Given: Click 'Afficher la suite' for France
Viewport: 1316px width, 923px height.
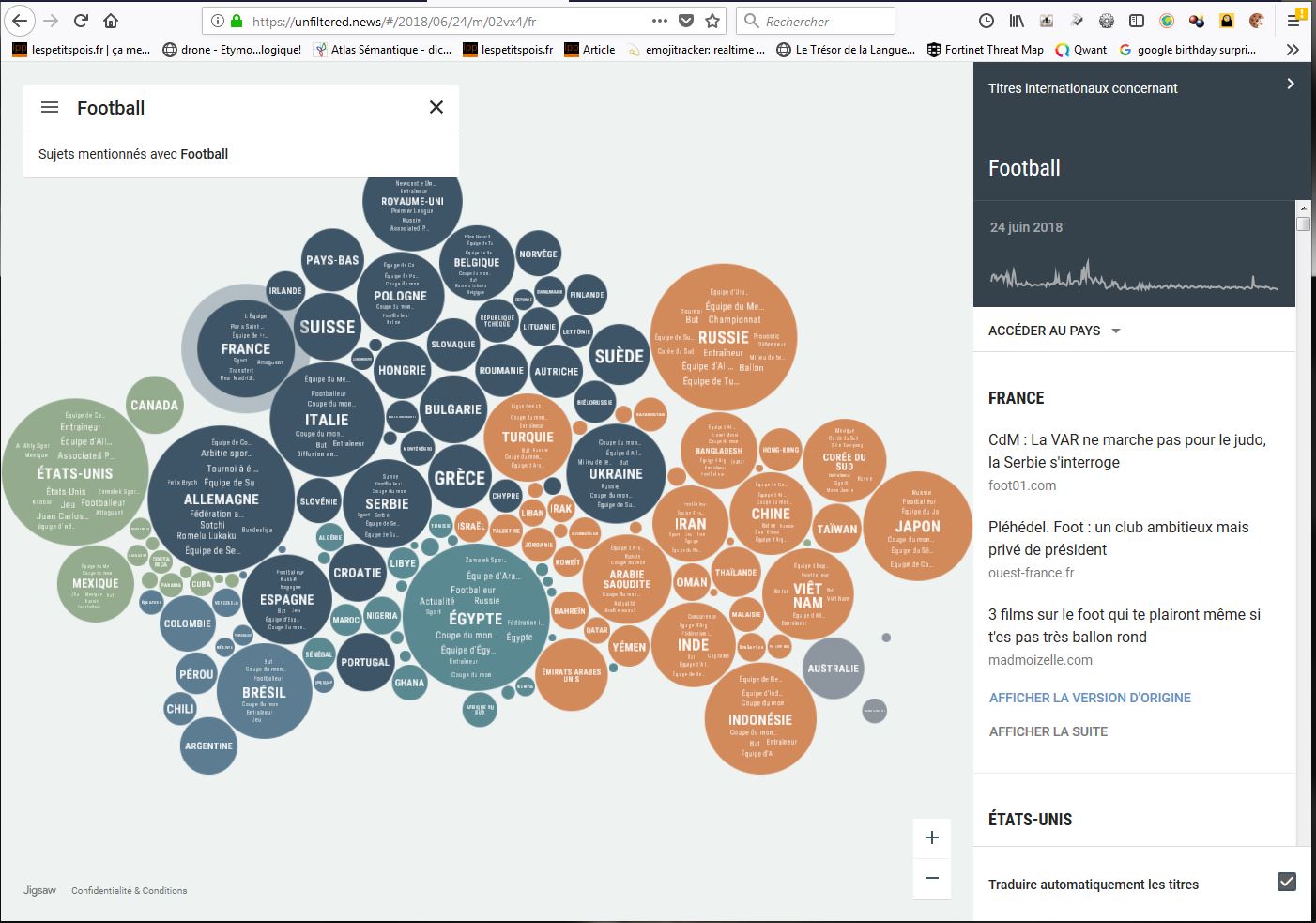Looking at the screenshot, I should point(1048,731).
